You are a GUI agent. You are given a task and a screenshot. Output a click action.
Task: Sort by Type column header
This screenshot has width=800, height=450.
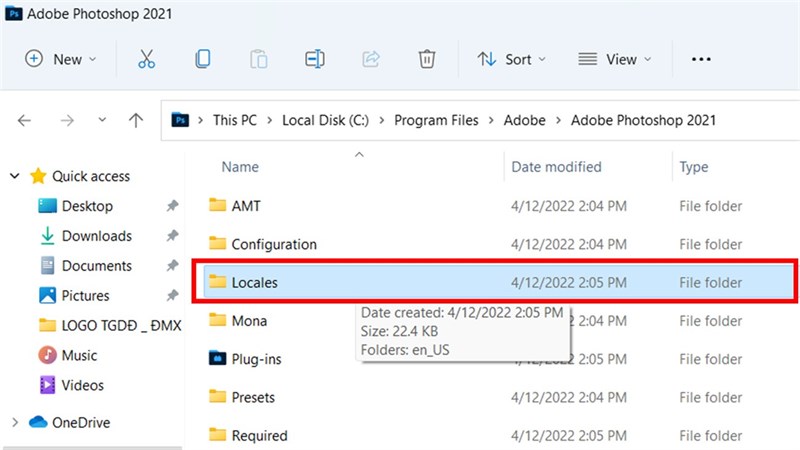[x=693, y=167]
